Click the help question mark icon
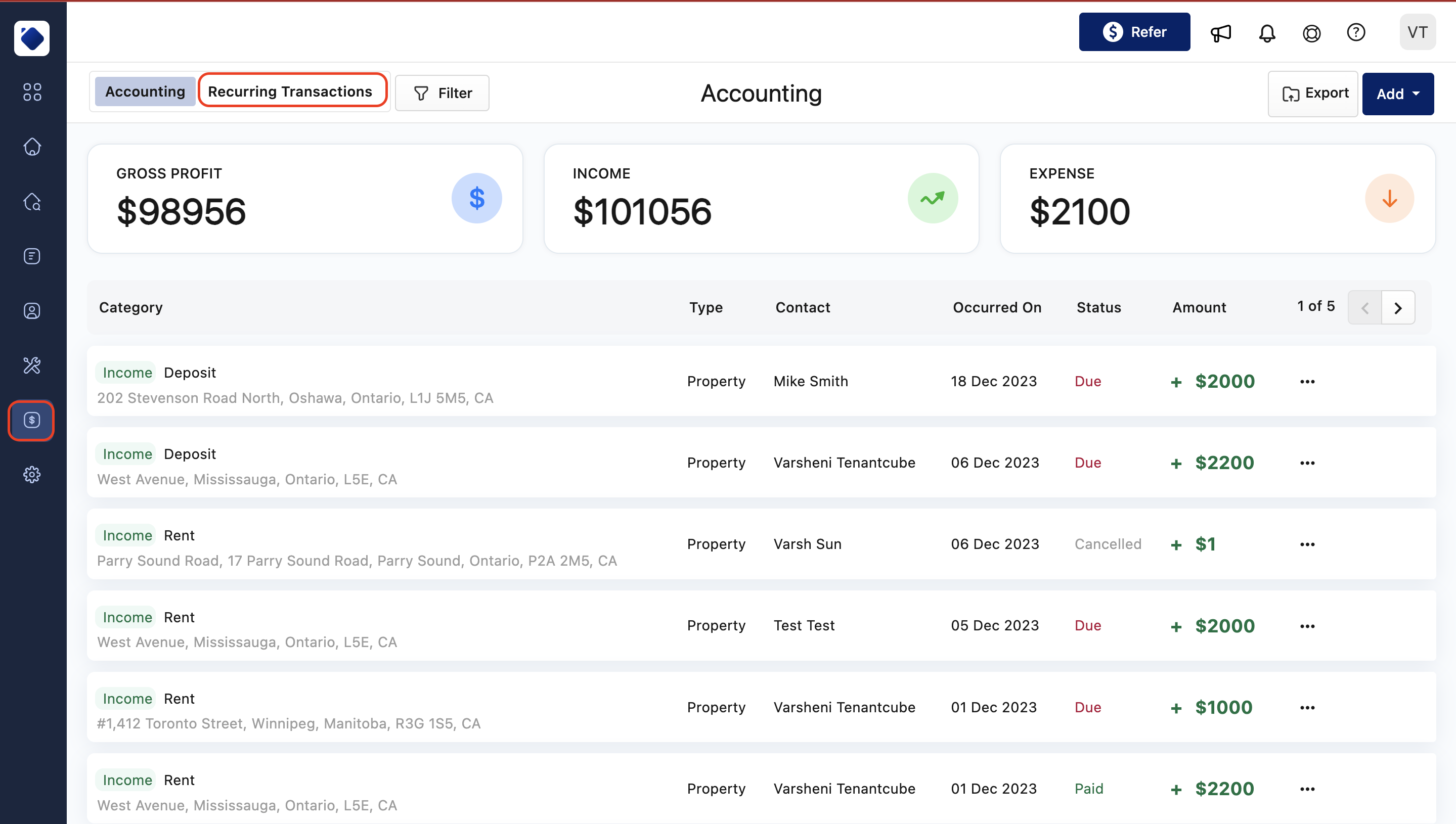1456x824 pixels. tap(1356, 33)
